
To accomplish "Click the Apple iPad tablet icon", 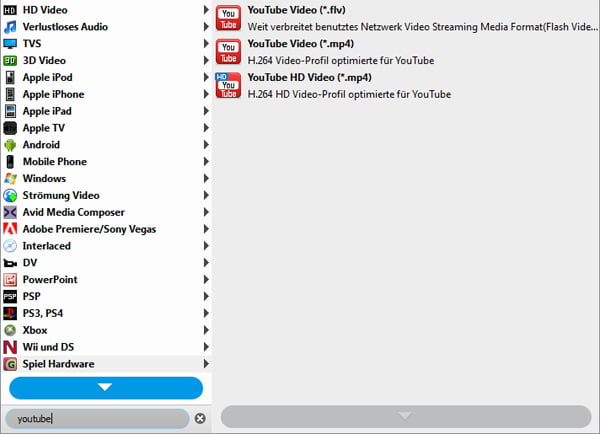I will (x=10, y=111).
